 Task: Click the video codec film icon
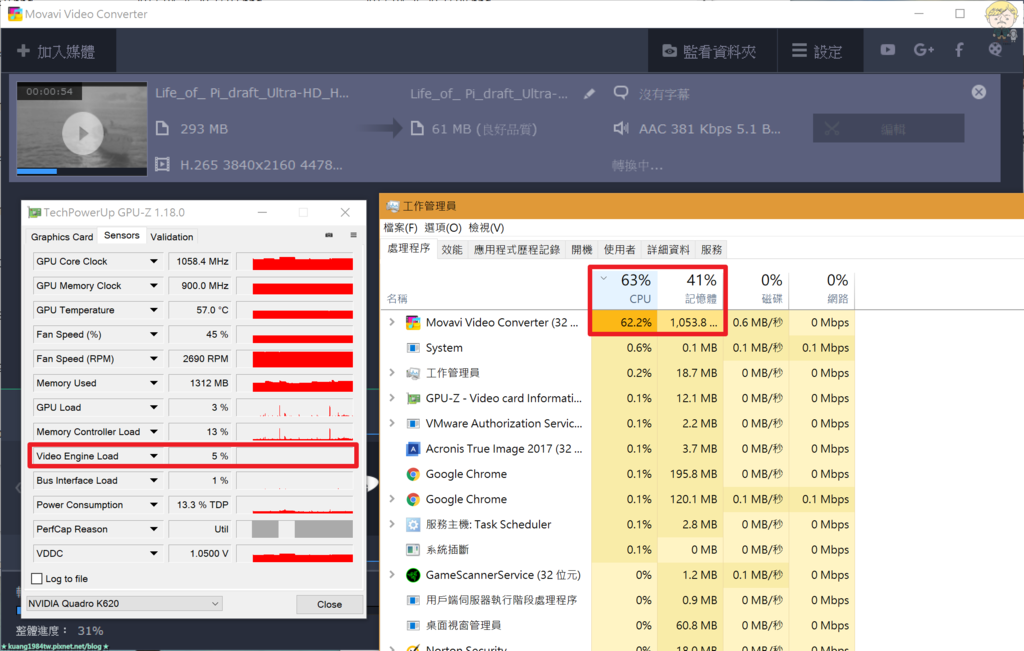click(x=162, y=165)
